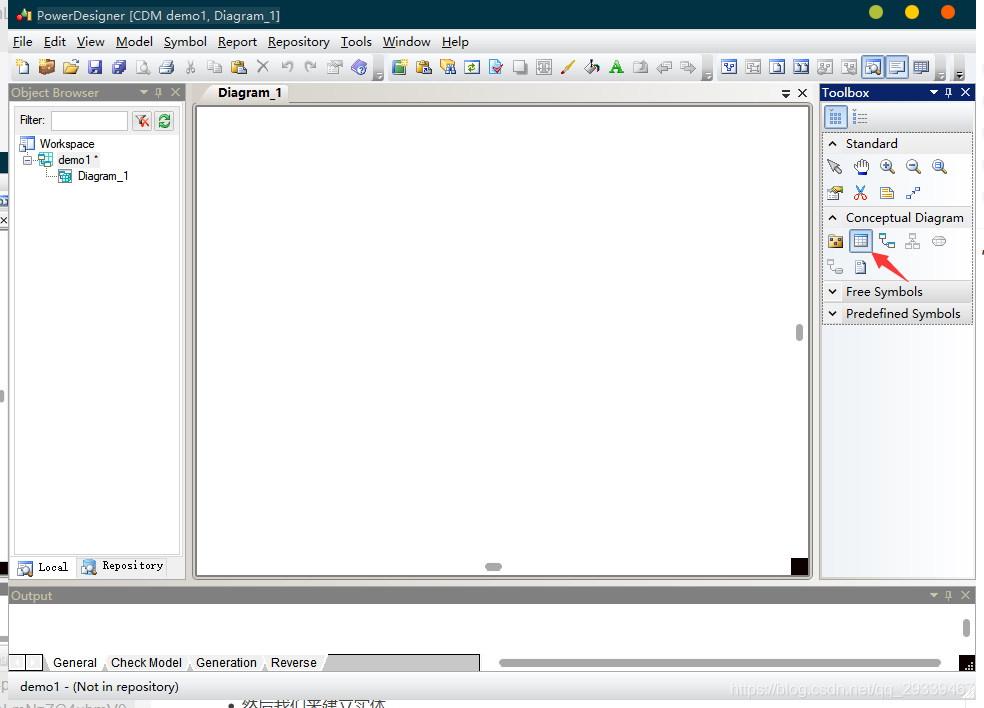984x708 pixels.
Task: Open the Toolbox panel dropdown arrow
Action: (x=933, y=92)
